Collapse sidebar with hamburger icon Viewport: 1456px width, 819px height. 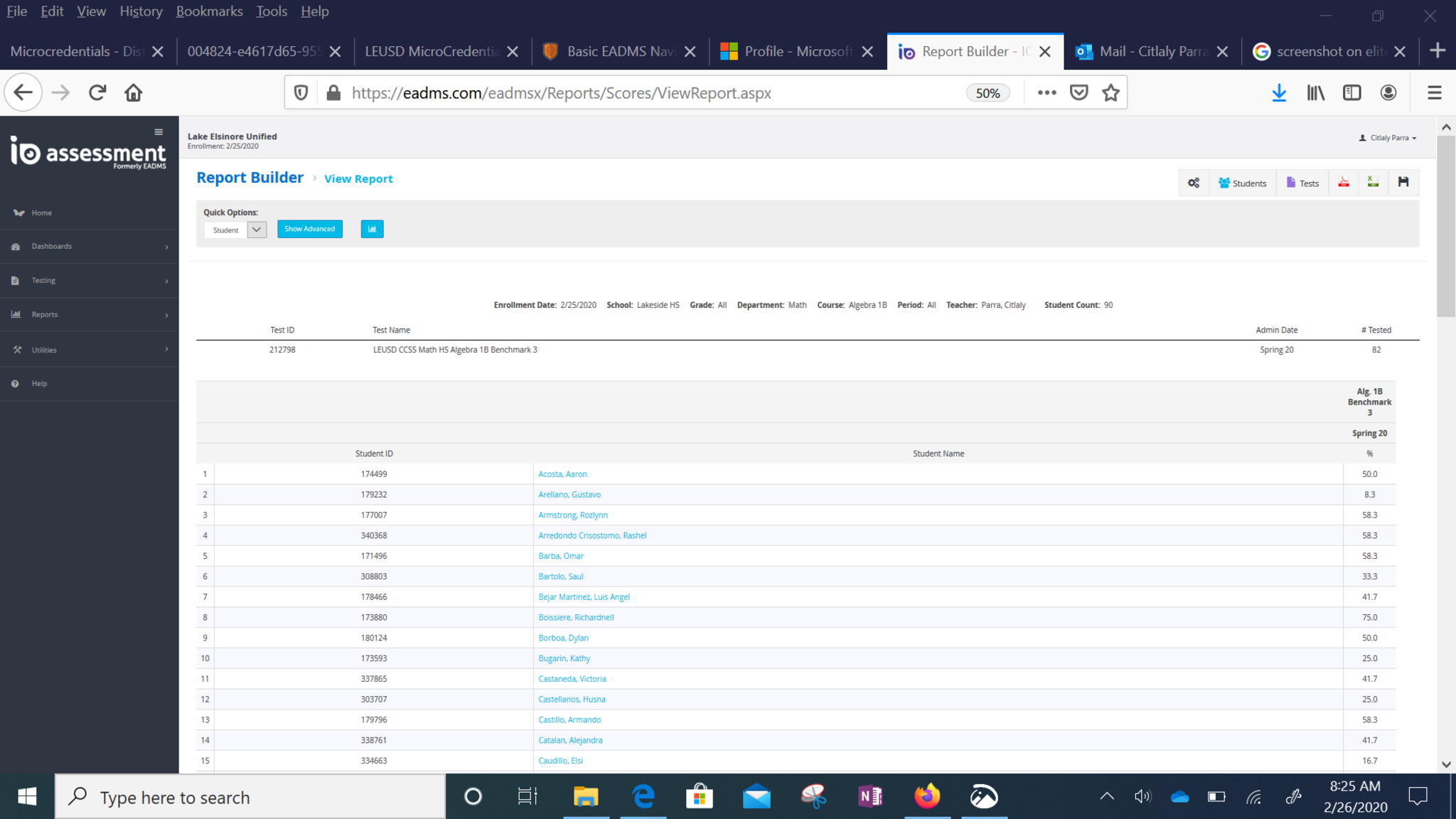[159, 132]
